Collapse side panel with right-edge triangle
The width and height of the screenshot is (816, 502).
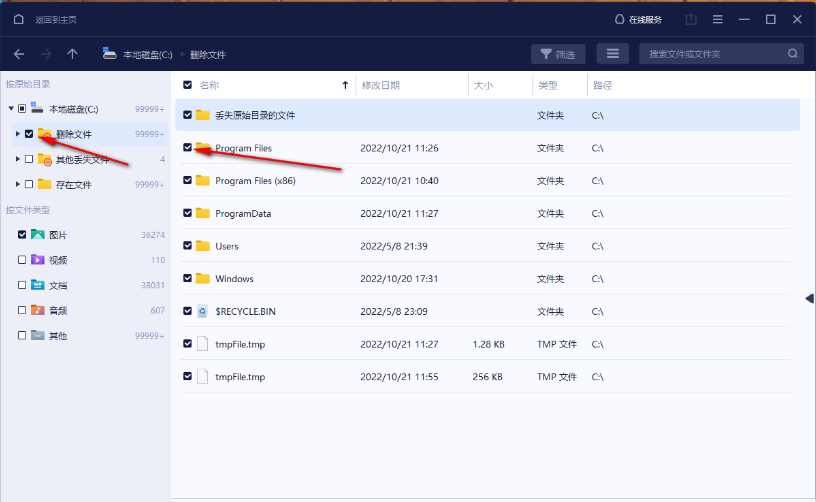coord(809,299)
